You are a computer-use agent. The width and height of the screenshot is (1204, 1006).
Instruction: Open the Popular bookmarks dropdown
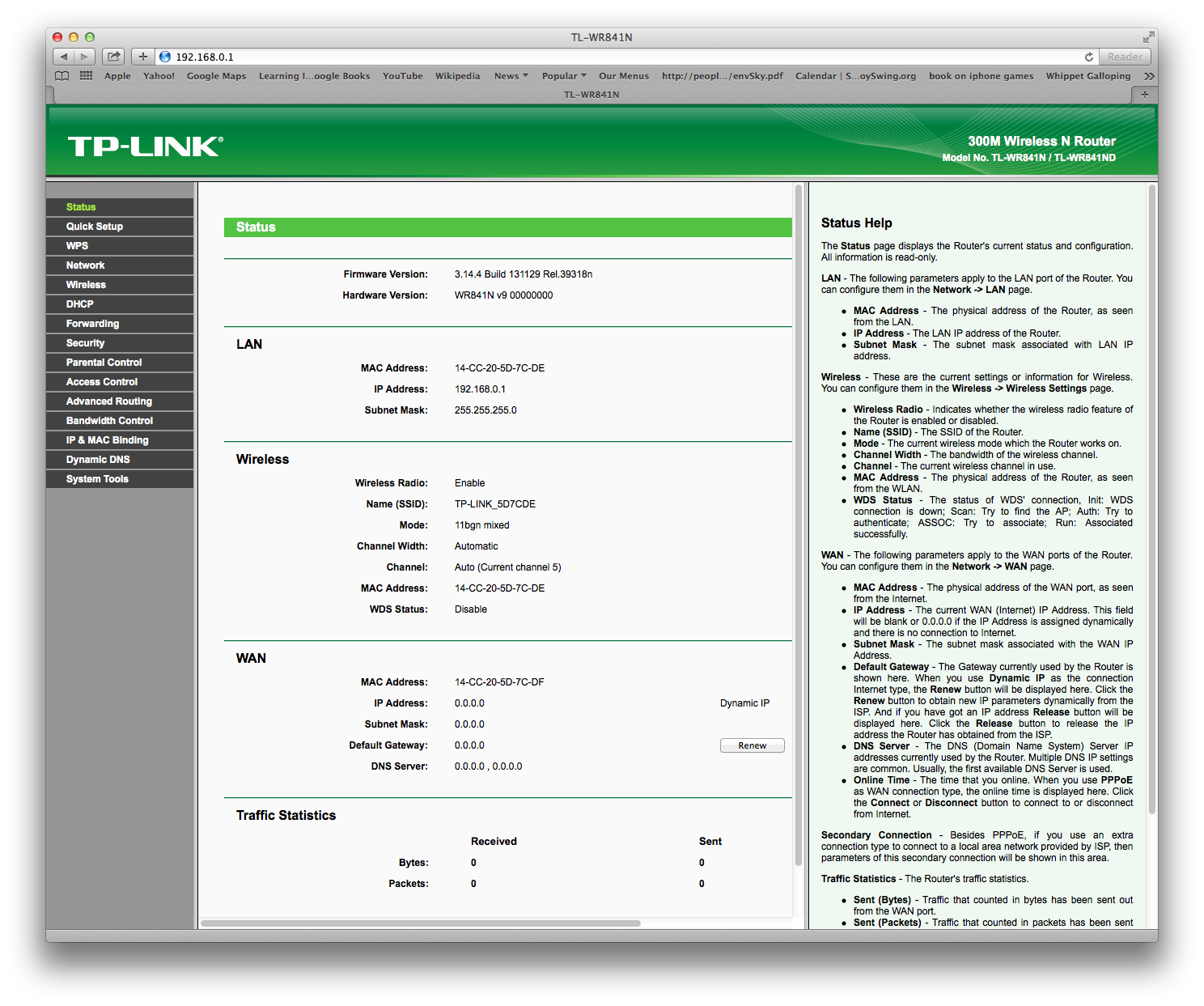(x=564, y=76)
